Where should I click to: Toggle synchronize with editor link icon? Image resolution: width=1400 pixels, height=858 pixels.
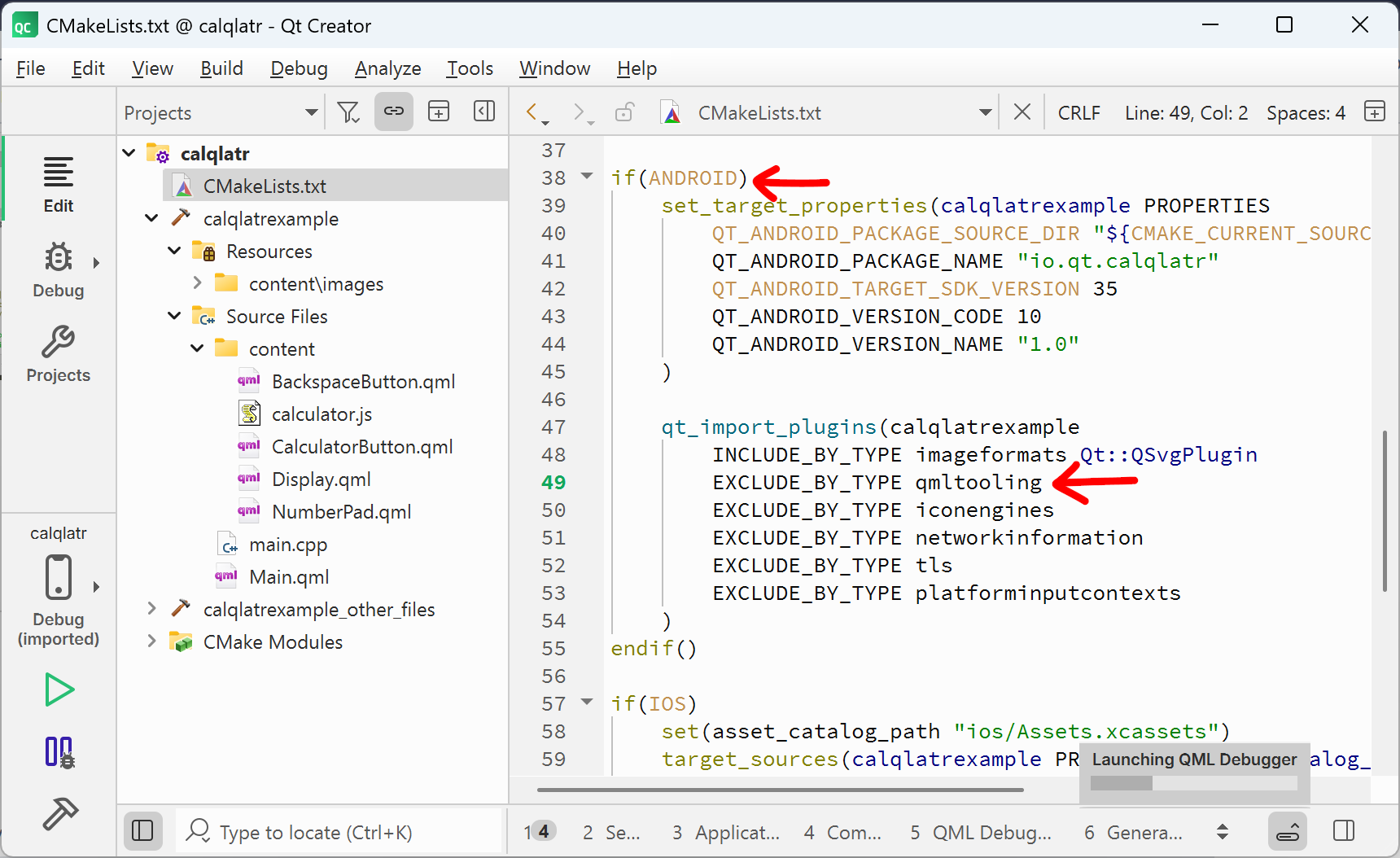point(394,112)
